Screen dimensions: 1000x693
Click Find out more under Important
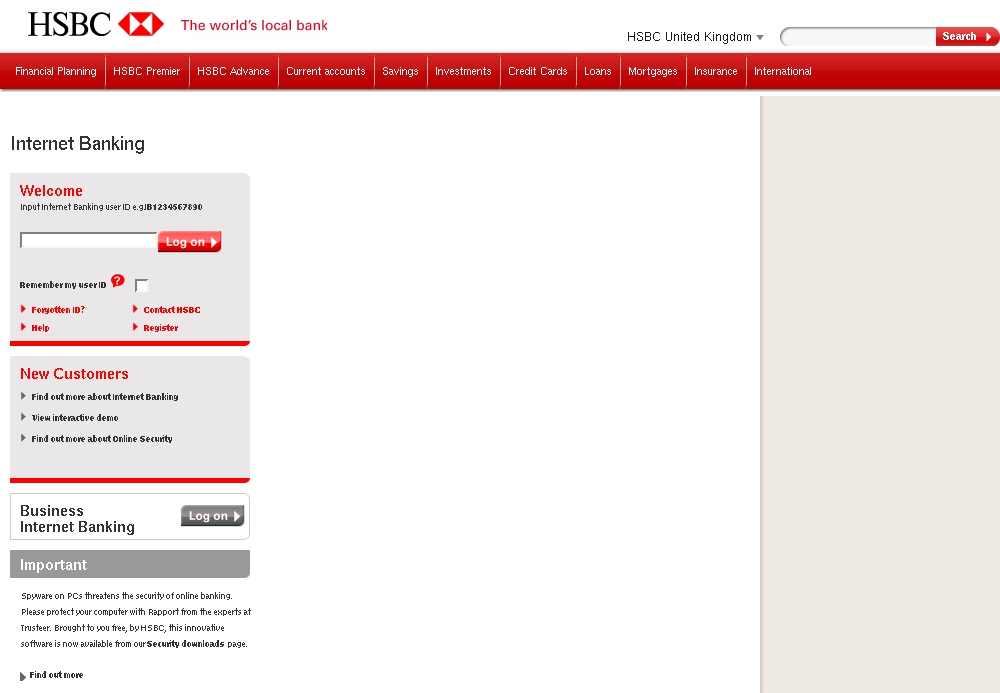pos(56,675)
